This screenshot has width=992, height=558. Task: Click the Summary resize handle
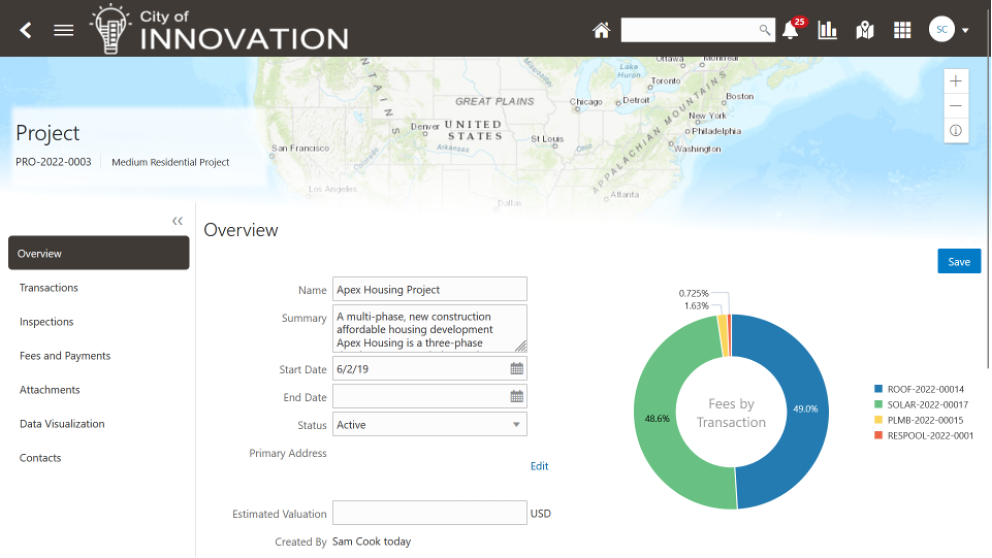521,346
